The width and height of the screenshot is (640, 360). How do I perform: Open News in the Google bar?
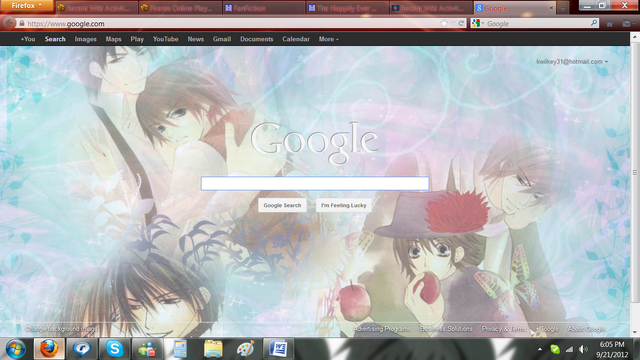pos(196,39)
